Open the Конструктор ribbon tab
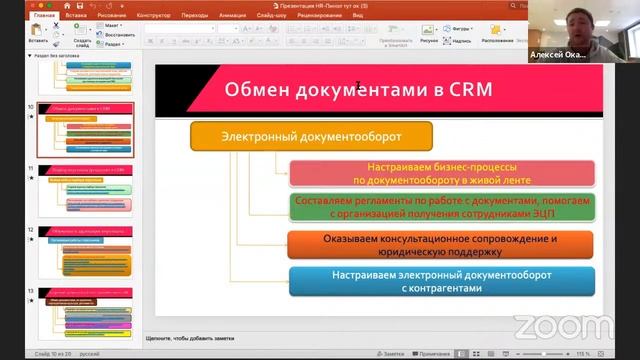 click(153, 15)
